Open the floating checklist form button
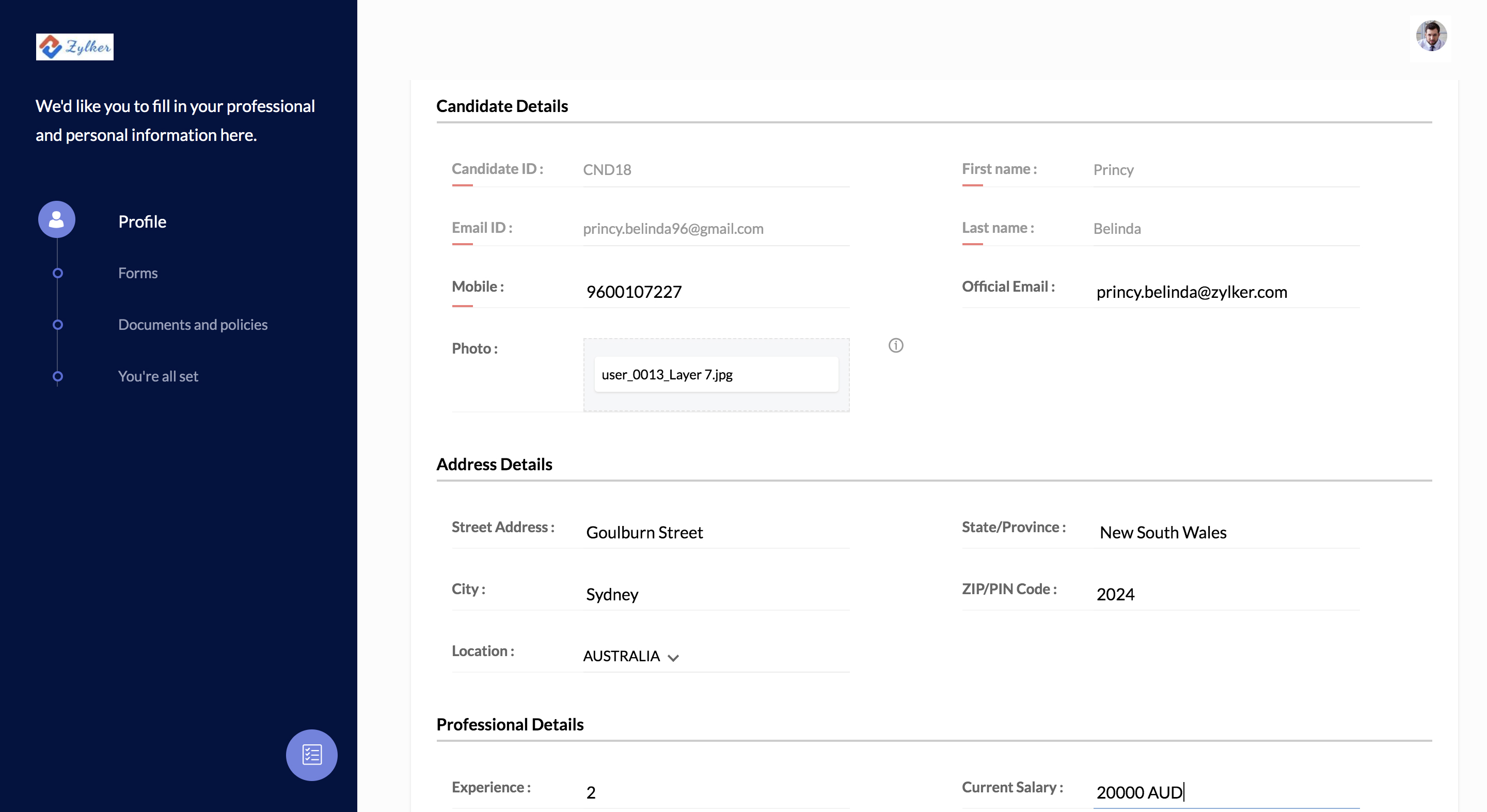Screen dimensions: 1487x812 312,755
